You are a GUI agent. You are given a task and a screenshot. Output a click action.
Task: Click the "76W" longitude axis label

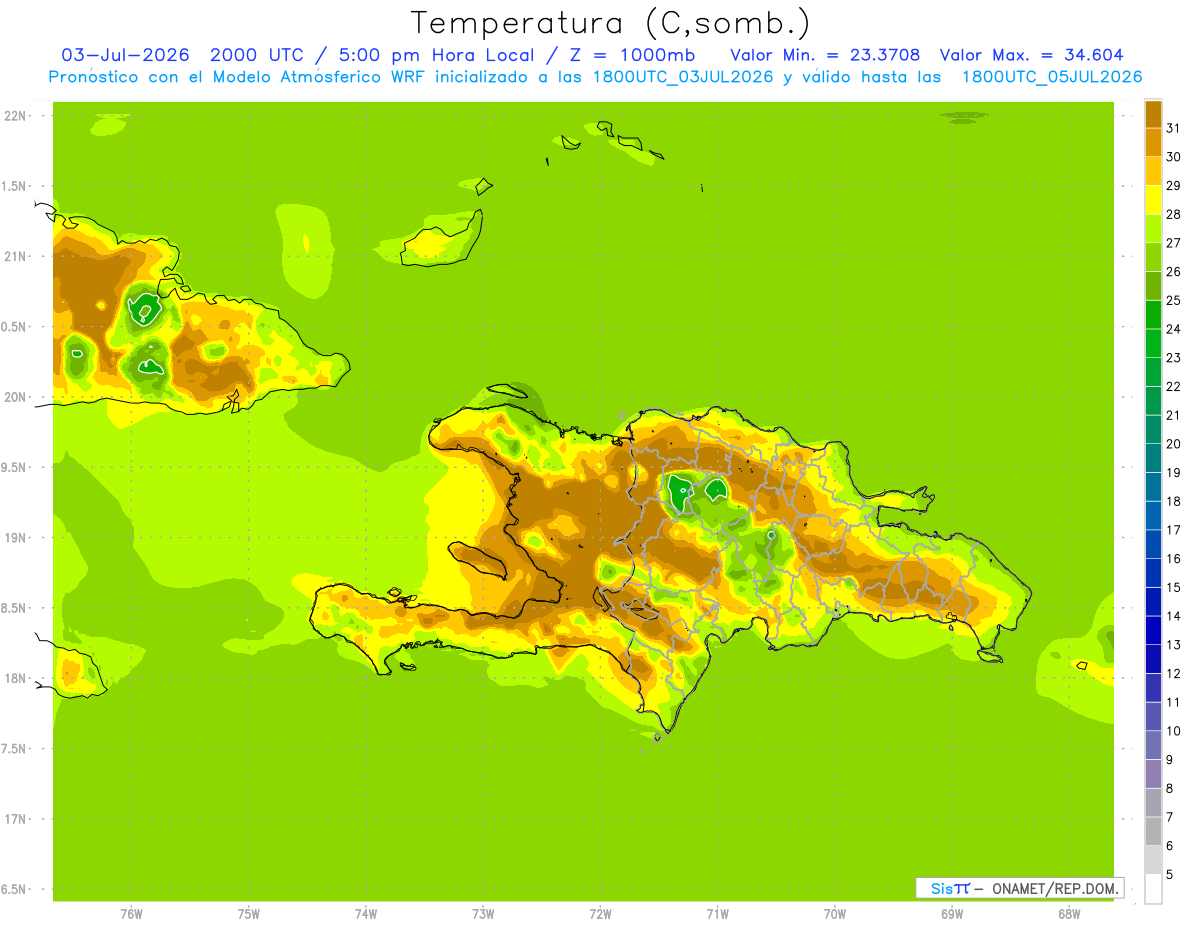pos(131,914)
